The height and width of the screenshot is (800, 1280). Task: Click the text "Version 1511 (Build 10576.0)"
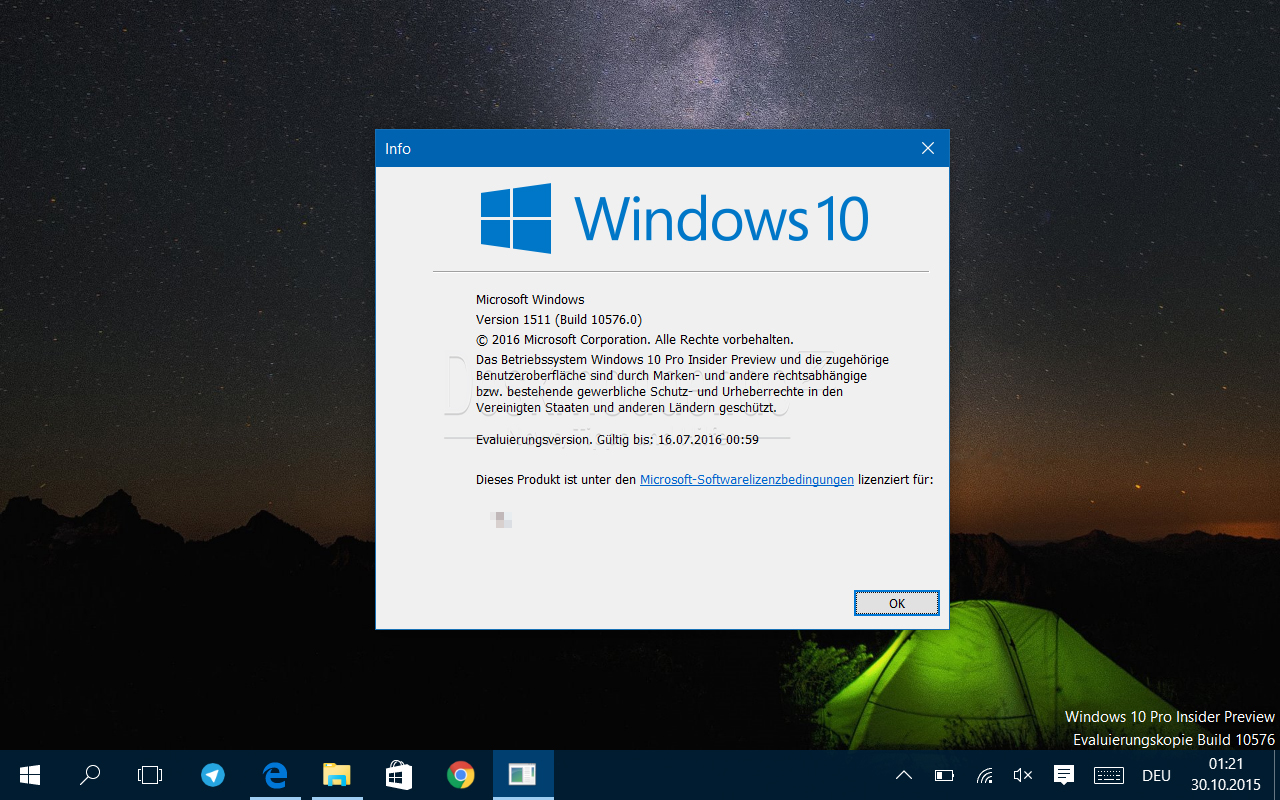[559, 320]
